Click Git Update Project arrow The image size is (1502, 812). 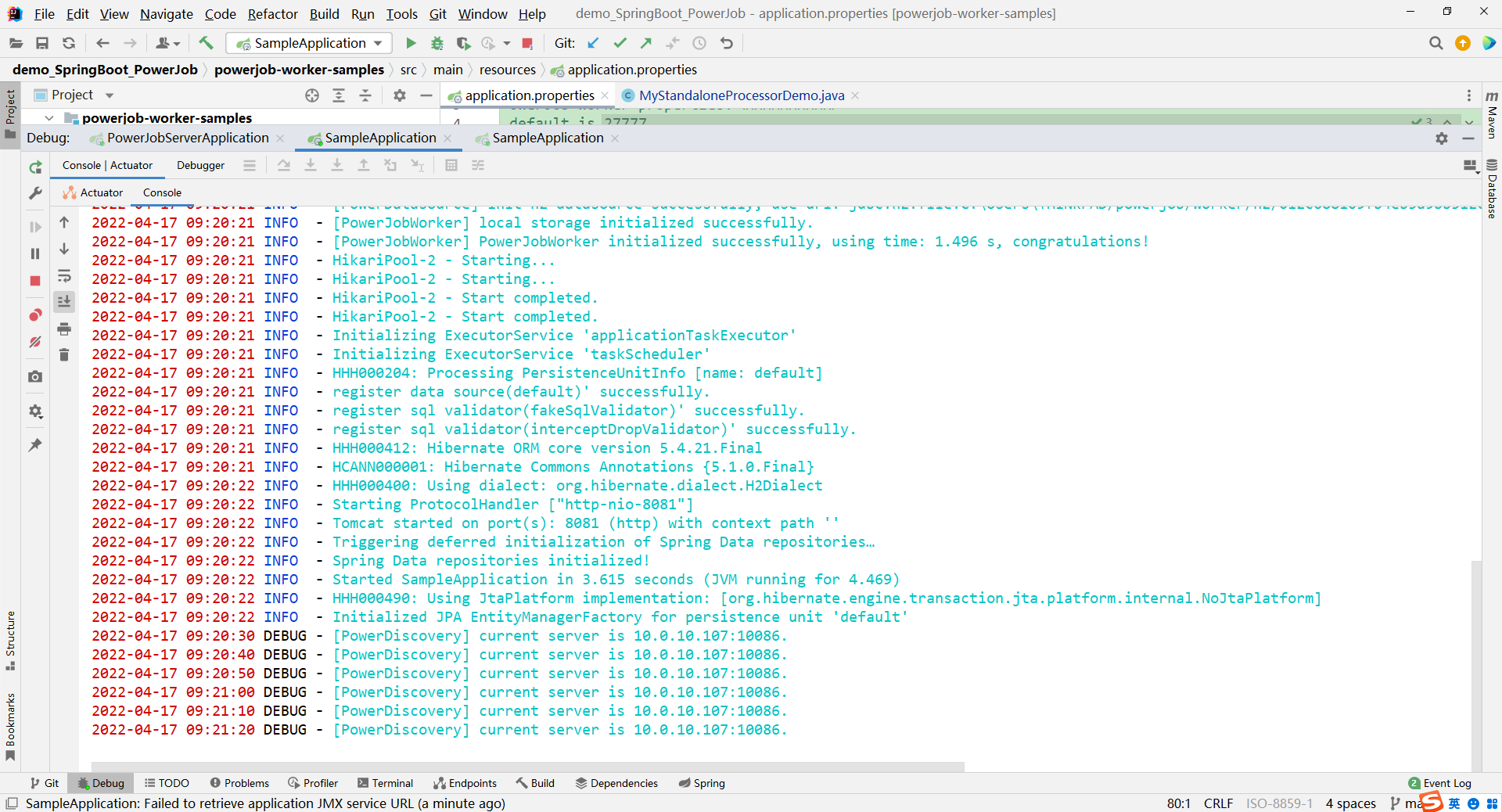593,43
